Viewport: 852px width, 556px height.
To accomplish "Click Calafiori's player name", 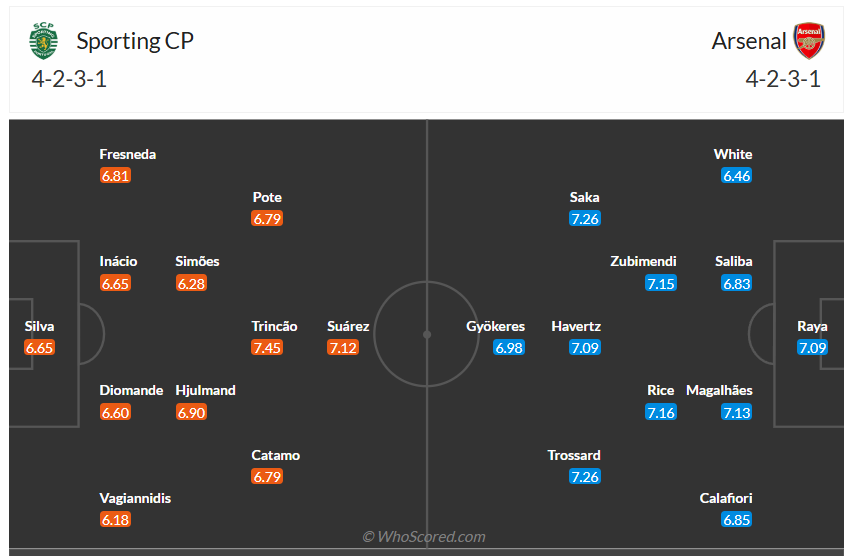I will tap(726, 498).
